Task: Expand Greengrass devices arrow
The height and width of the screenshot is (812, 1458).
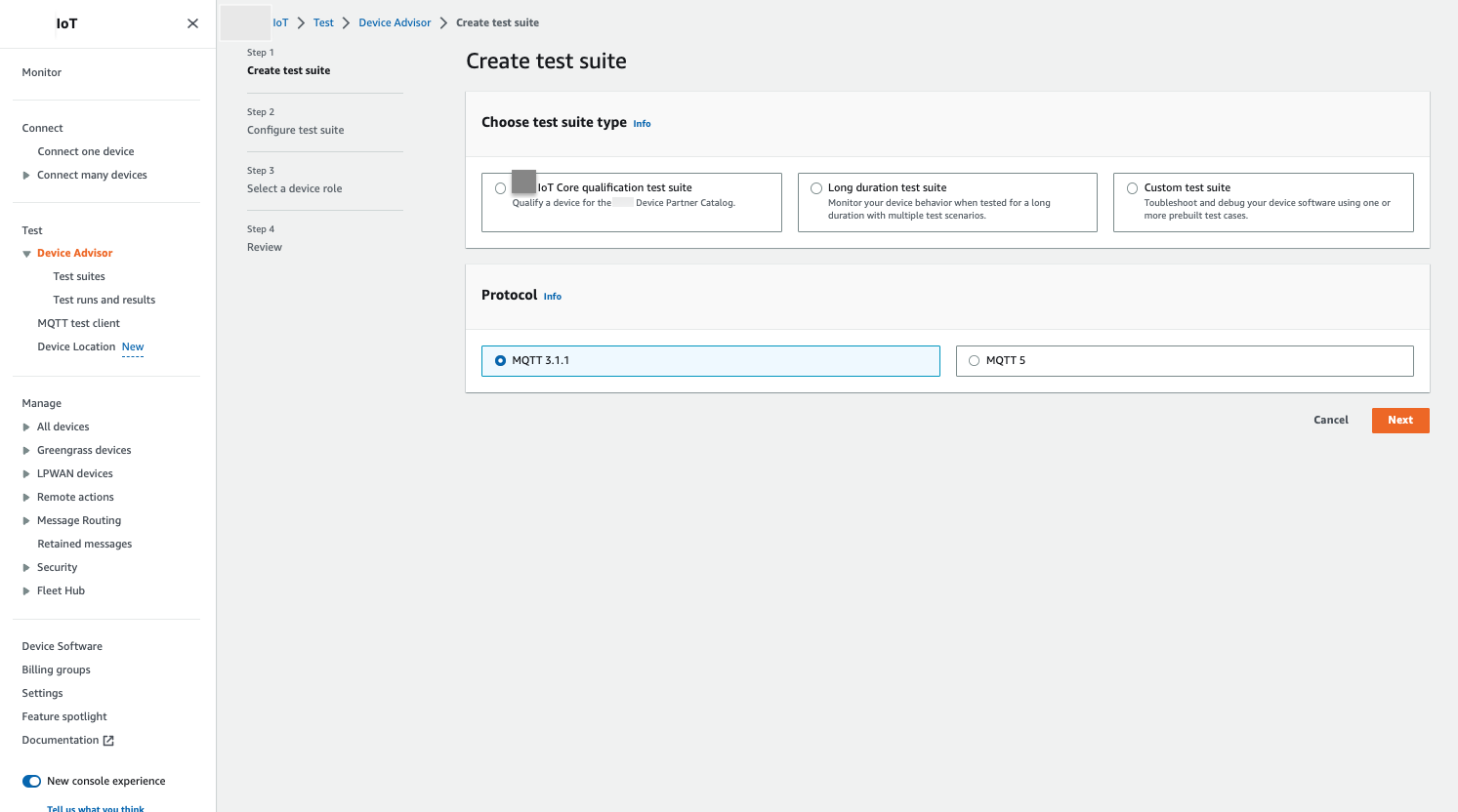Action: (26, 451)
